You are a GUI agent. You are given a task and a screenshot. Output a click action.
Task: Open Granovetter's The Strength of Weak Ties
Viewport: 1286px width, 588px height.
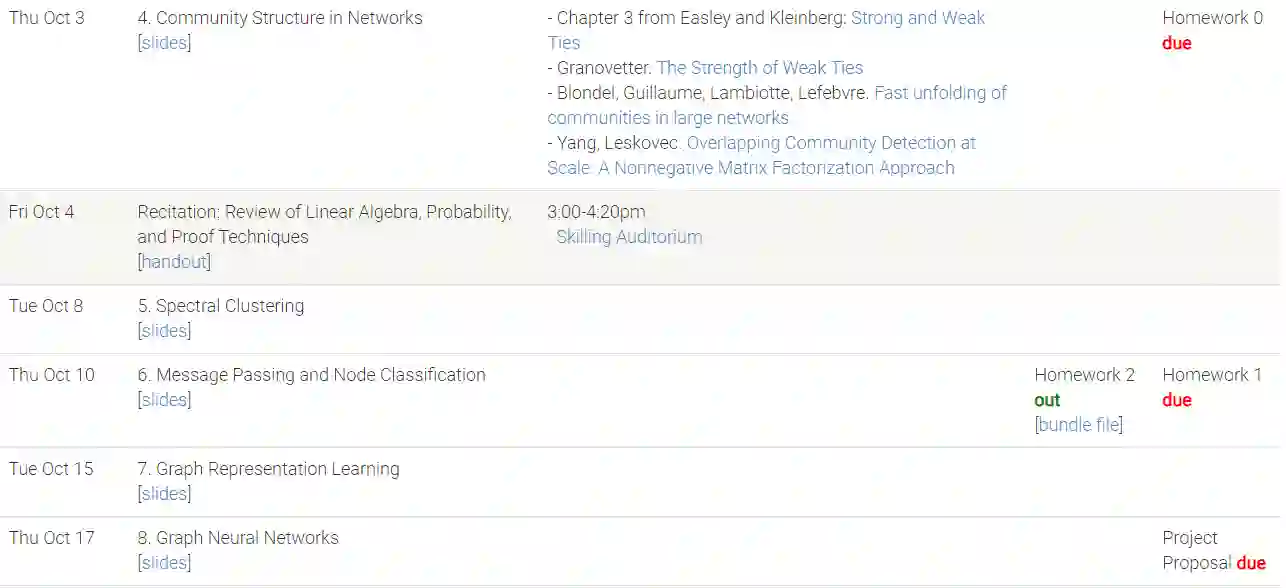point(759,68)
